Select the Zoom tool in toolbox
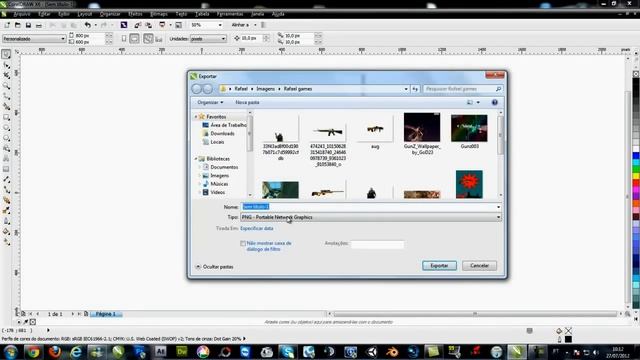 pos(7,86)
